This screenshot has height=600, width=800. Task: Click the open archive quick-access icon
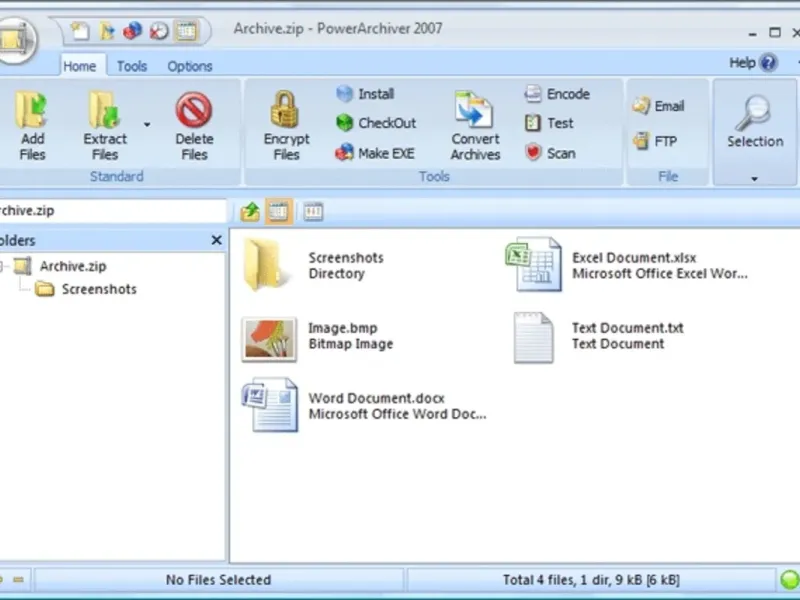(x=107, y=31)
